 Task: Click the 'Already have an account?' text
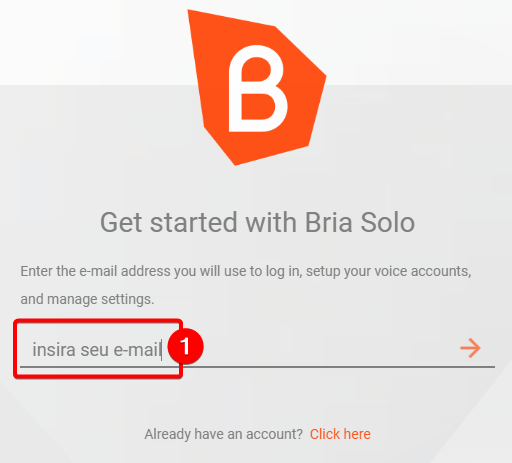pyautogui.click(x=223, y=434)
